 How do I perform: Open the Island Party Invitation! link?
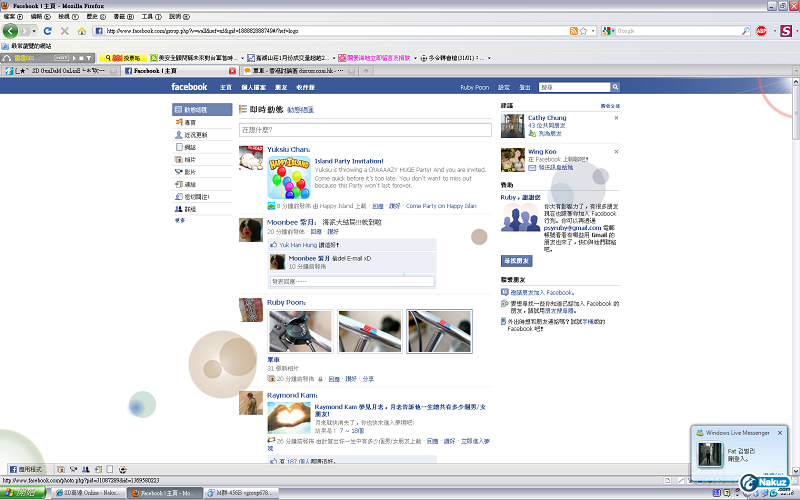pos(349,161)
